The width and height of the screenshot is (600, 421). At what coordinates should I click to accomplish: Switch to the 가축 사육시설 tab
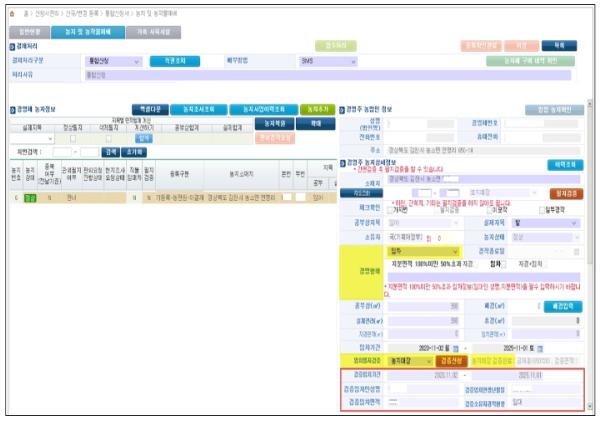click(153, 32)
